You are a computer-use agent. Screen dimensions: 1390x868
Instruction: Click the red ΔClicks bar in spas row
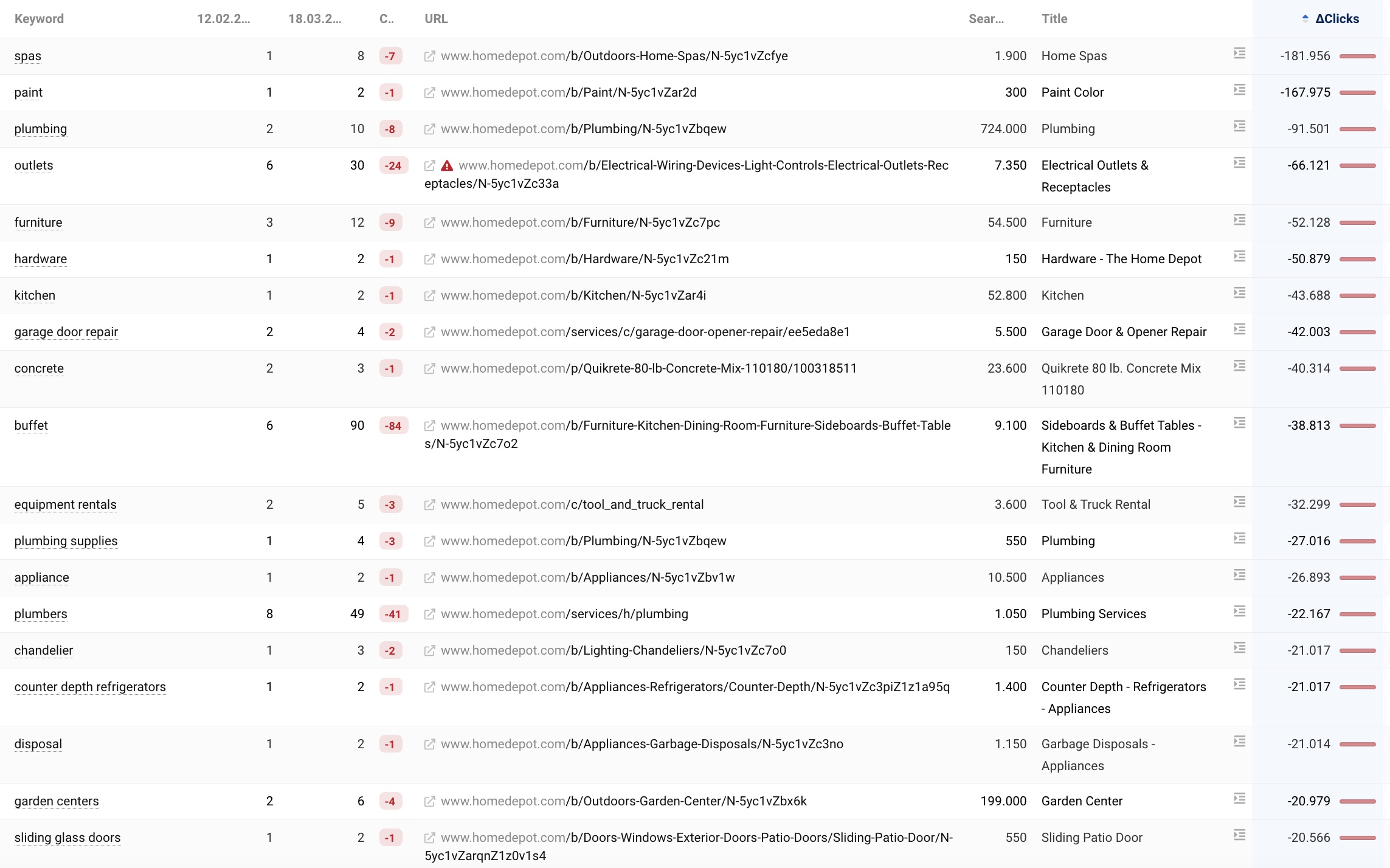1357,56
